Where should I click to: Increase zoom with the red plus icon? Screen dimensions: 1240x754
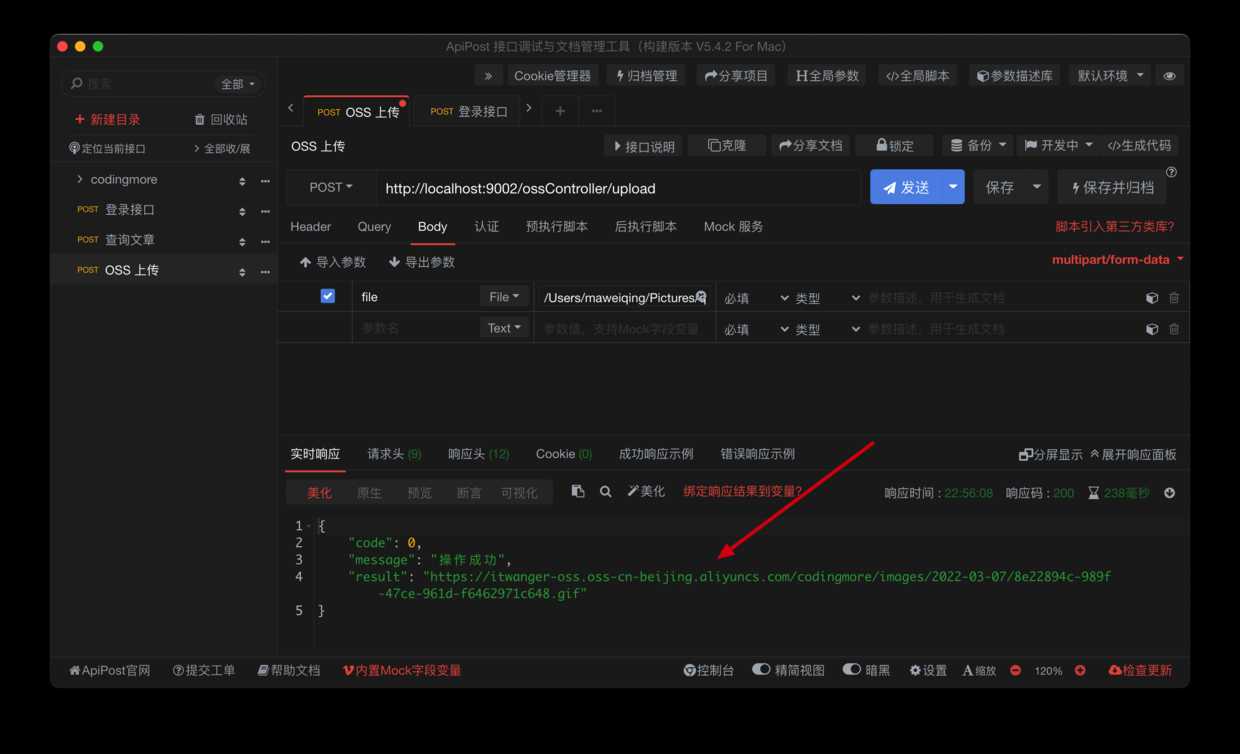(1080, 670)
